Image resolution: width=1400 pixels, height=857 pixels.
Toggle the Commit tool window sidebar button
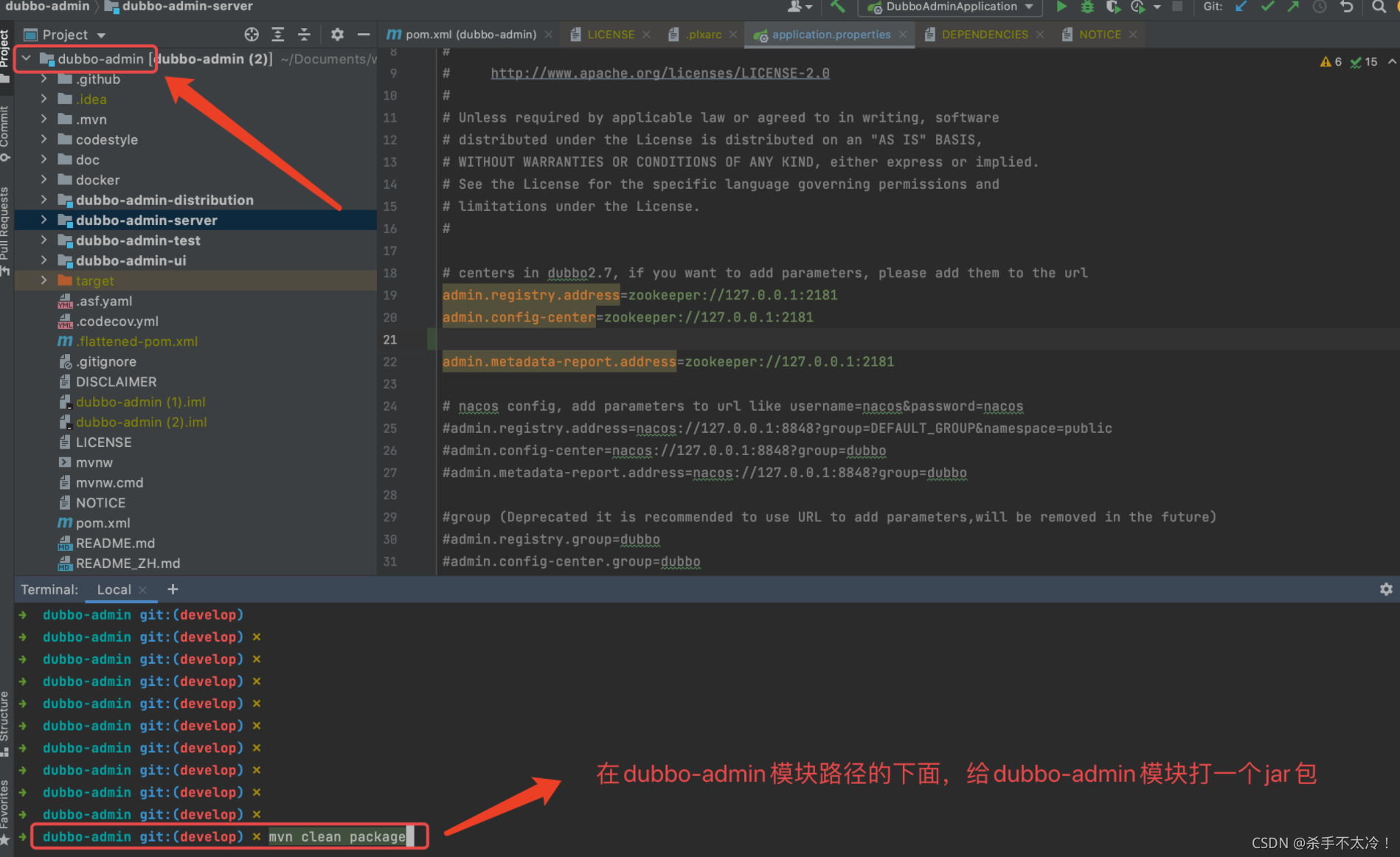5,133
